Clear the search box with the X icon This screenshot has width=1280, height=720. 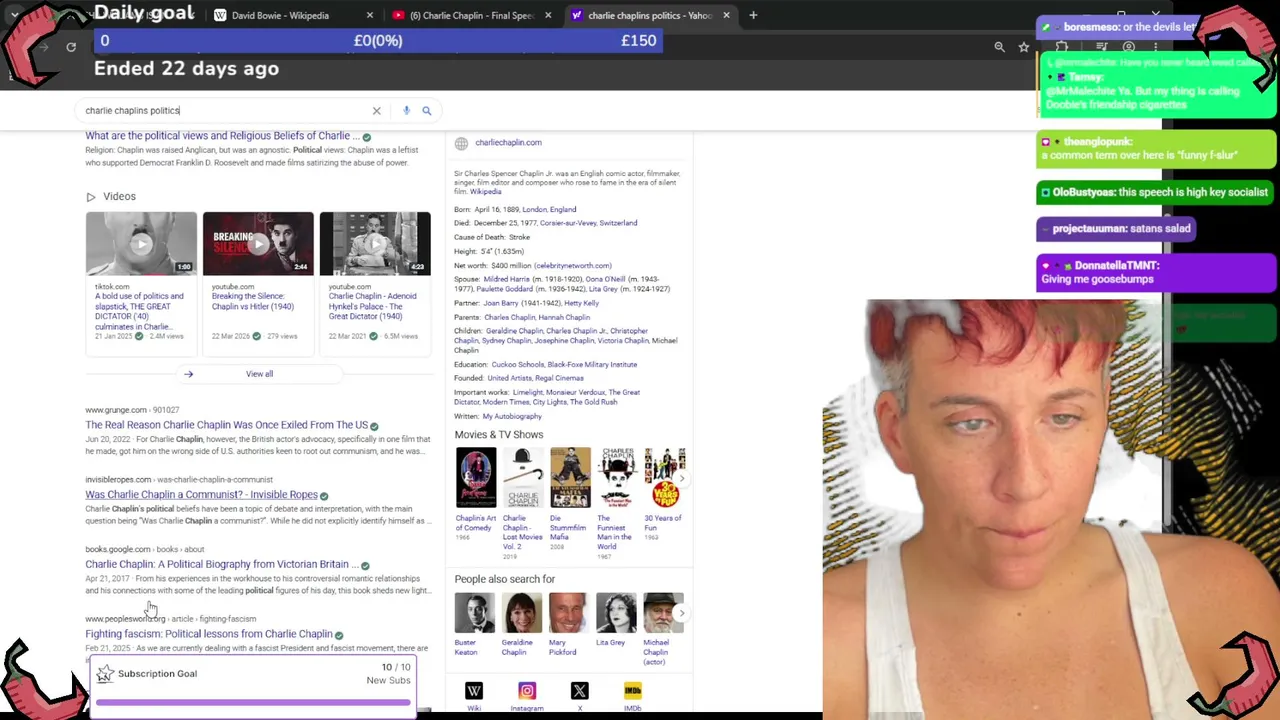click(x=376, y=111)
